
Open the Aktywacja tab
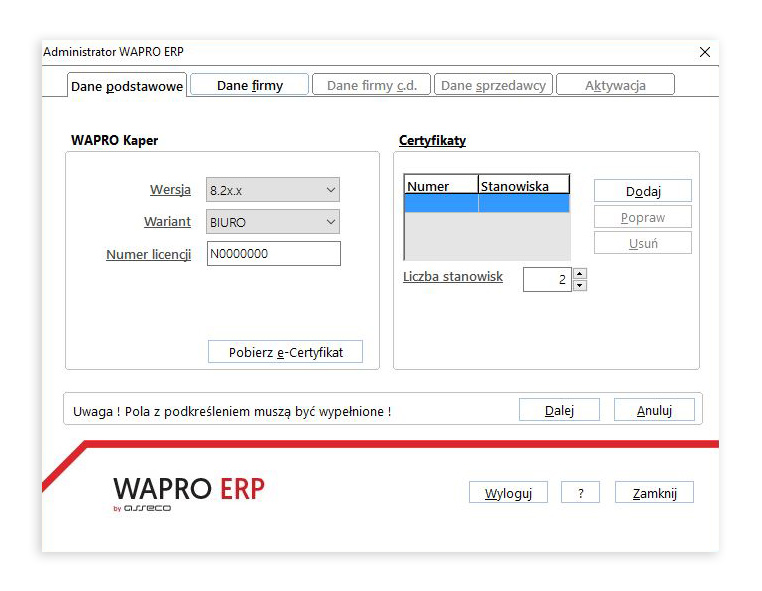point(615,85)
